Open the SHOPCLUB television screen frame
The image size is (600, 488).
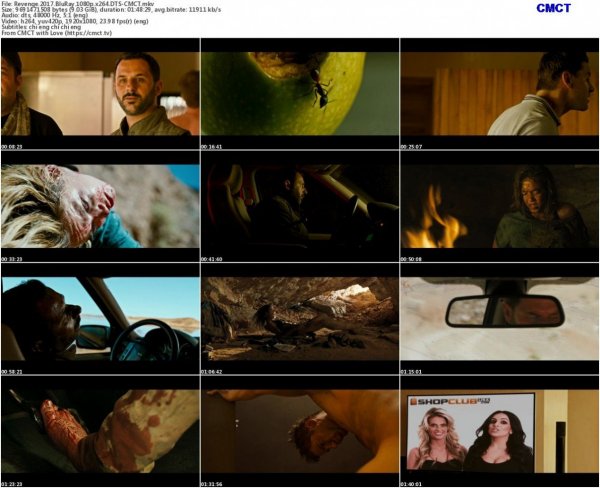click(499, 431)
